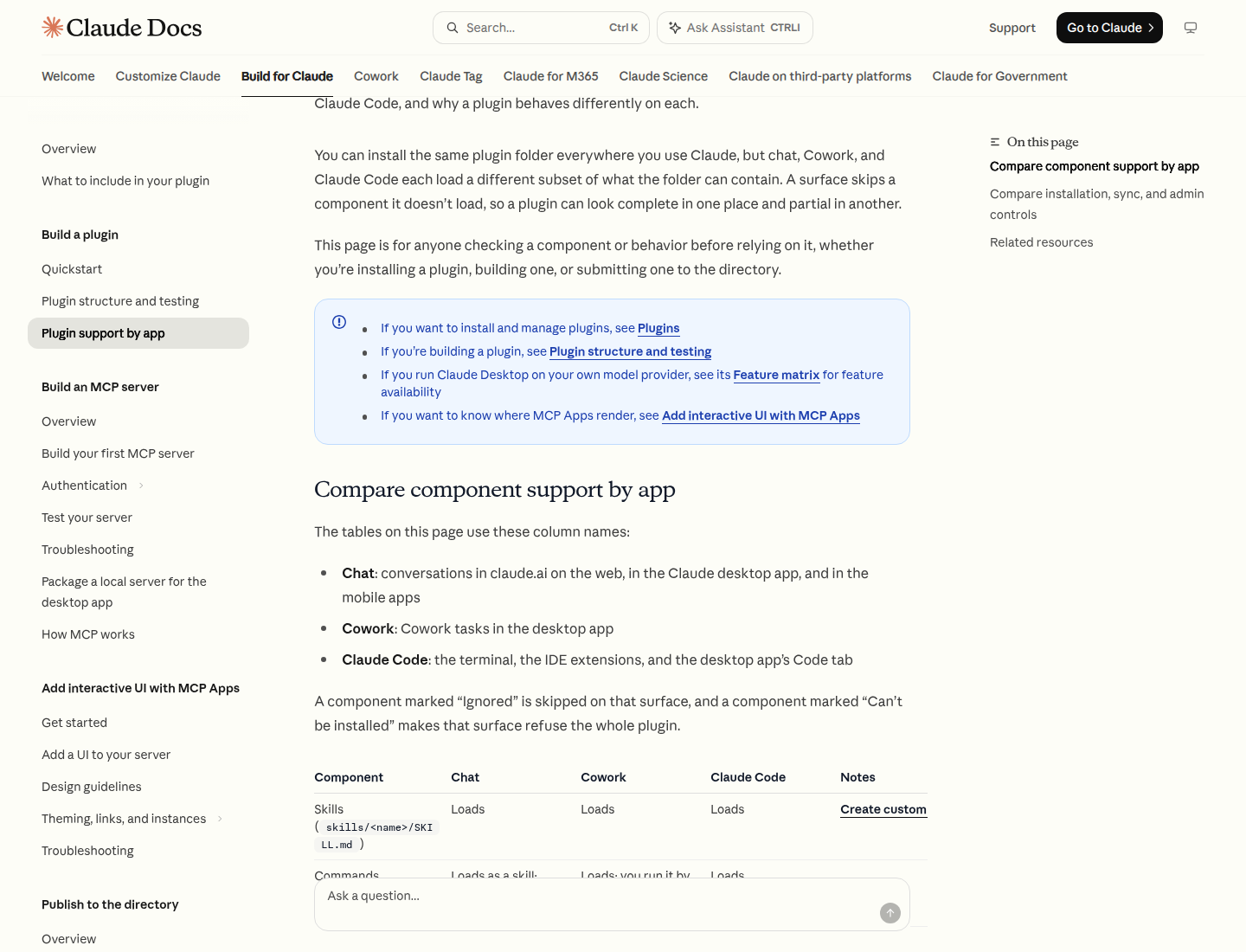Click the Go to Claude button
This screenshot has height=952, width=1246.
1109,28
